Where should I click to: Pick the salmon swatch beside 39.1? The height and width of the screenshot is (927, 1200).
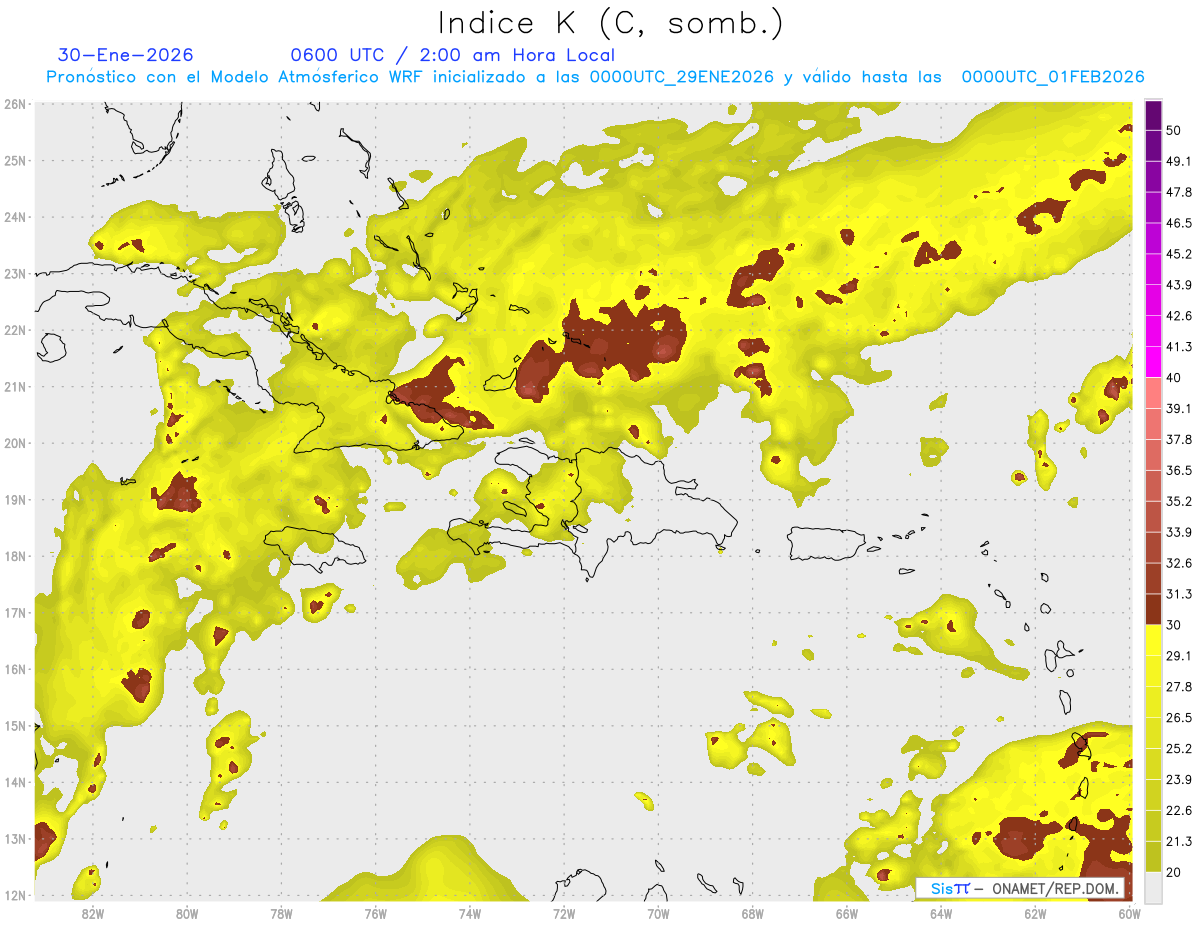1153,393
